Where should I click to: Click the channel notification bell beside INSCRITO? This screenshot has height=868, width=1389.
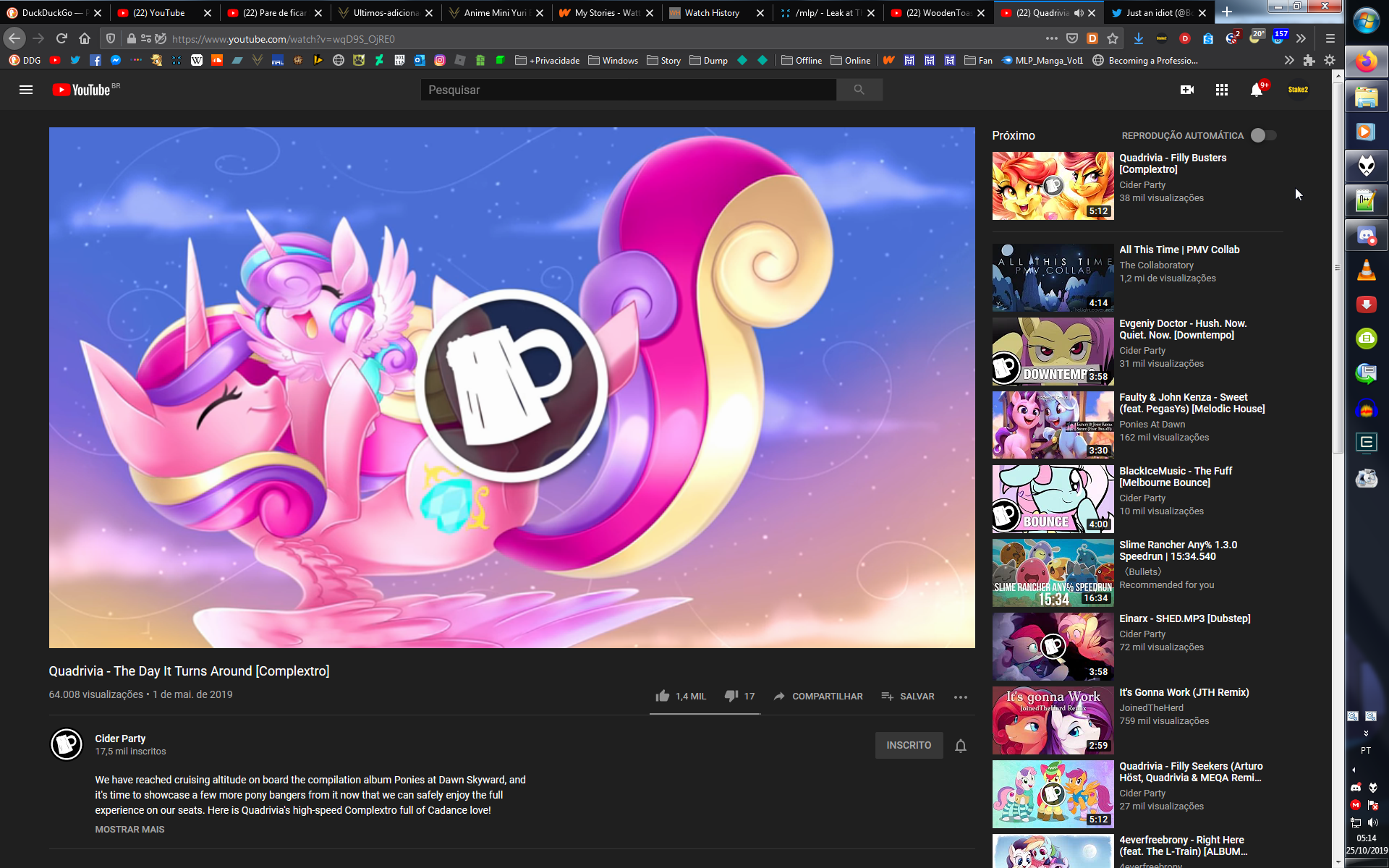coord(961,746)
